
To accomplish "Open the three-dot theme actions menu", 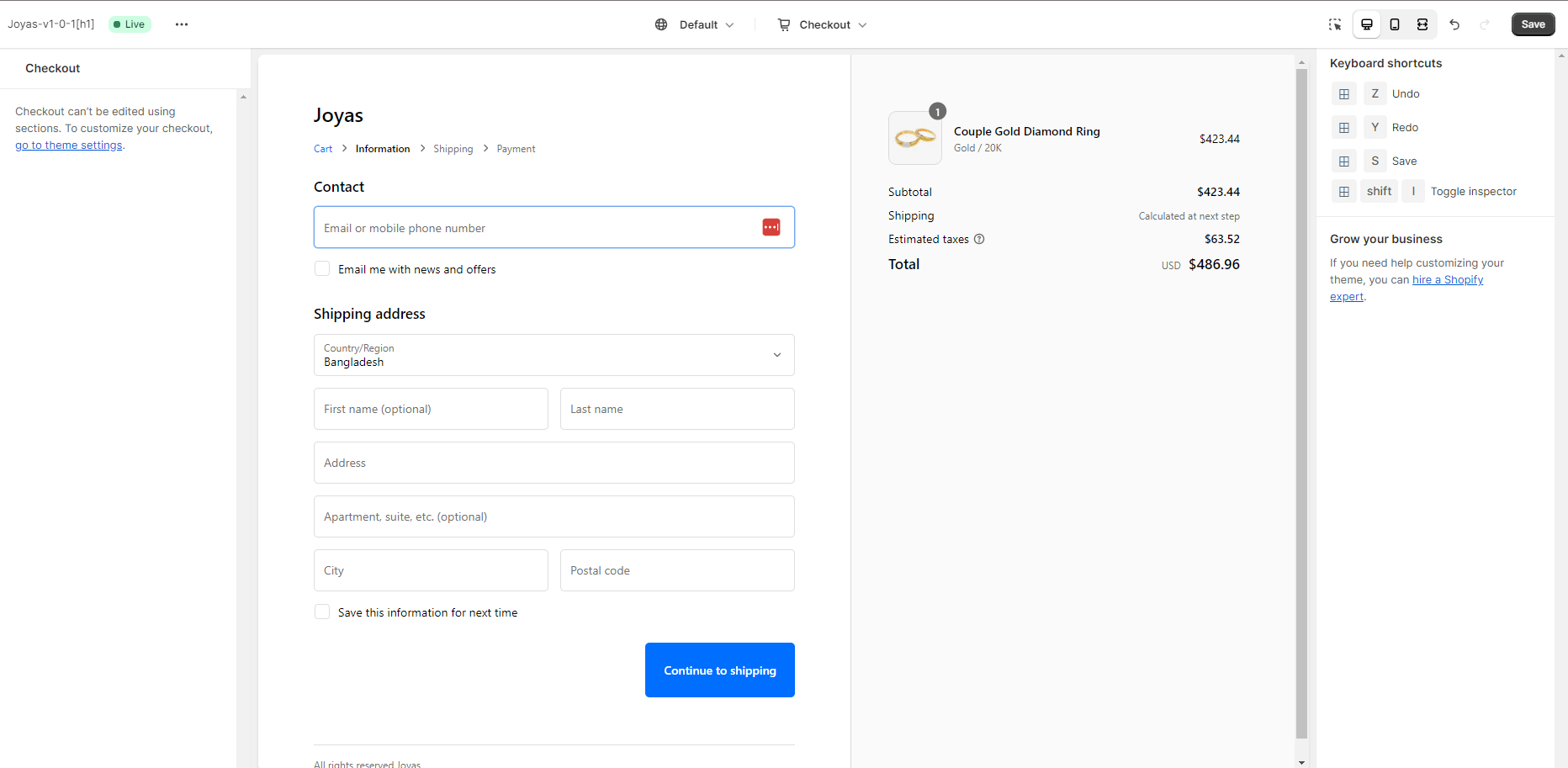I will (x=182, y=24).
